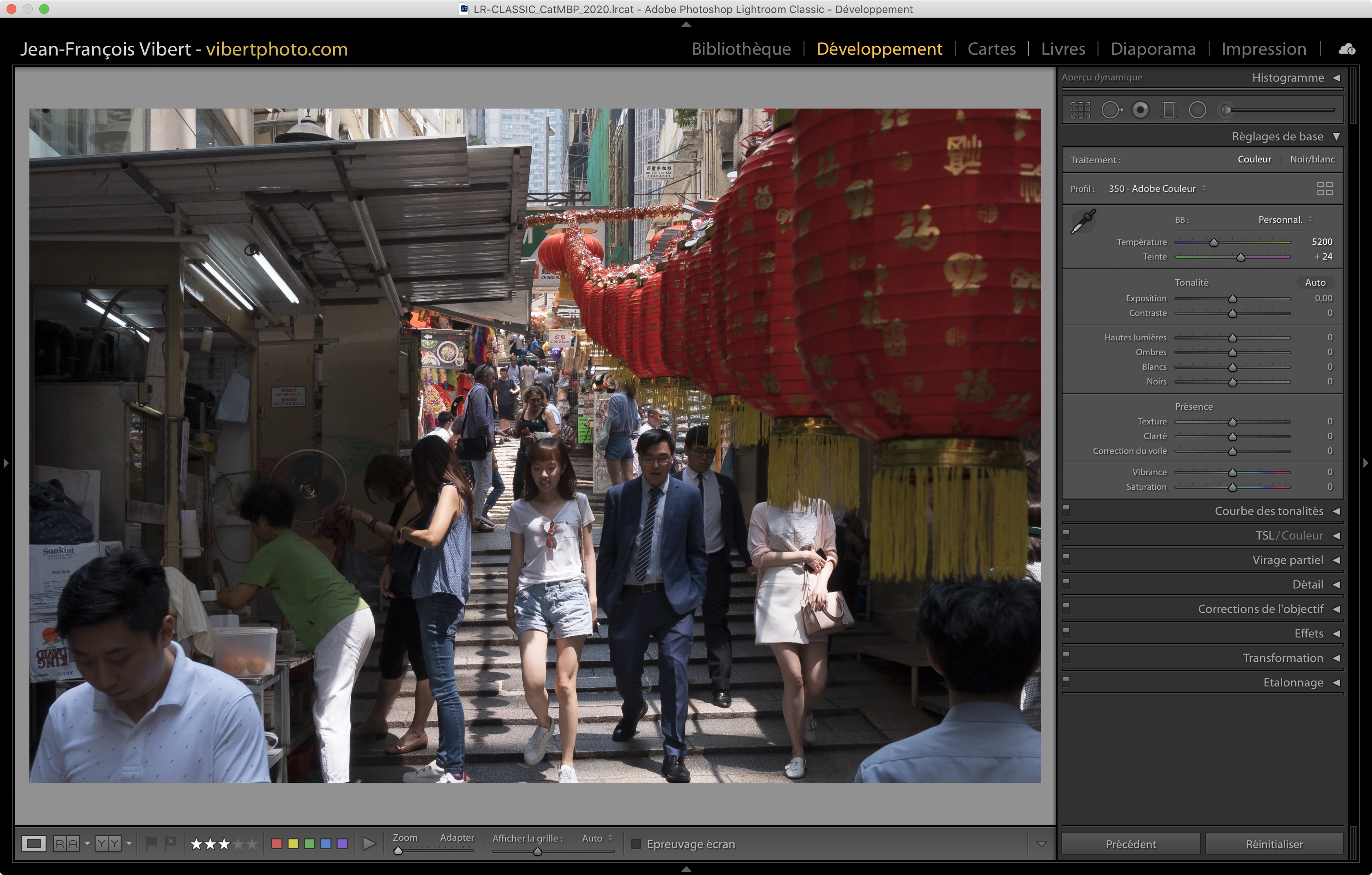Apply the red color label swatch

coord(277,843)
